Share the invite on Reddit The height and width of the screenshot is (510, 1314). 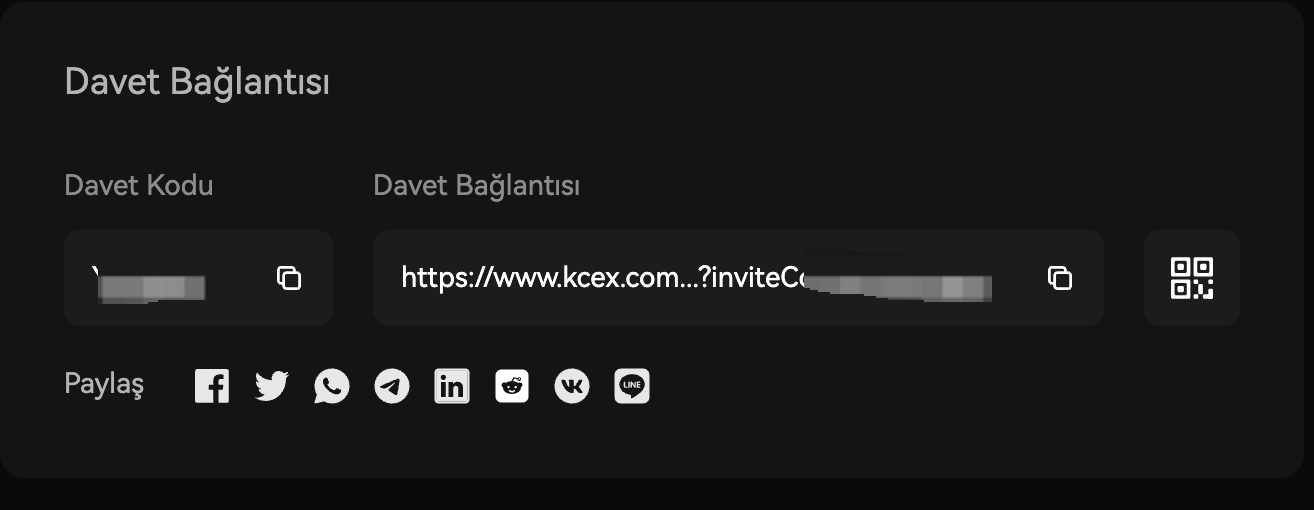512,386
